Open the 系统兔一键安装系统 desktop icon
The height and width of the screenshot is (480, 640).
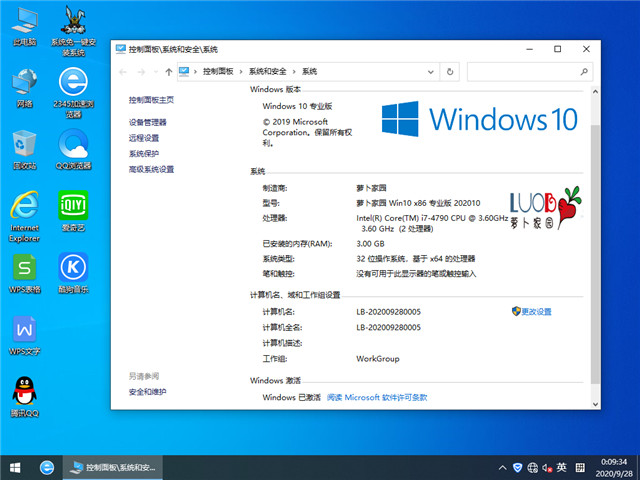point(73,31)
